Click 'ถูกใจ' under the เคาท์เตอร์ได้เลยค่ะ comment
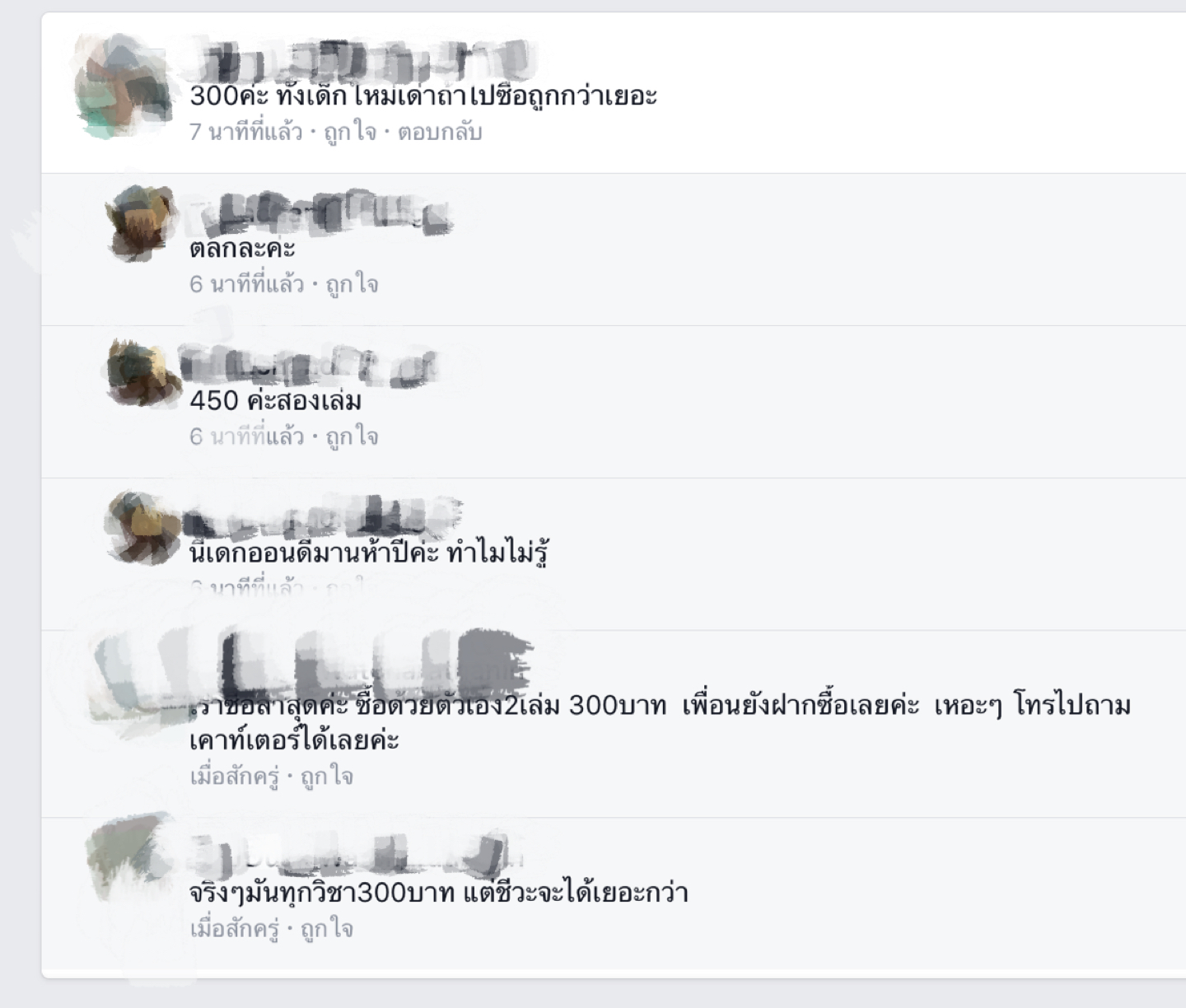Viewport: 1186px width, 1008px height. [x=326, y=777]
